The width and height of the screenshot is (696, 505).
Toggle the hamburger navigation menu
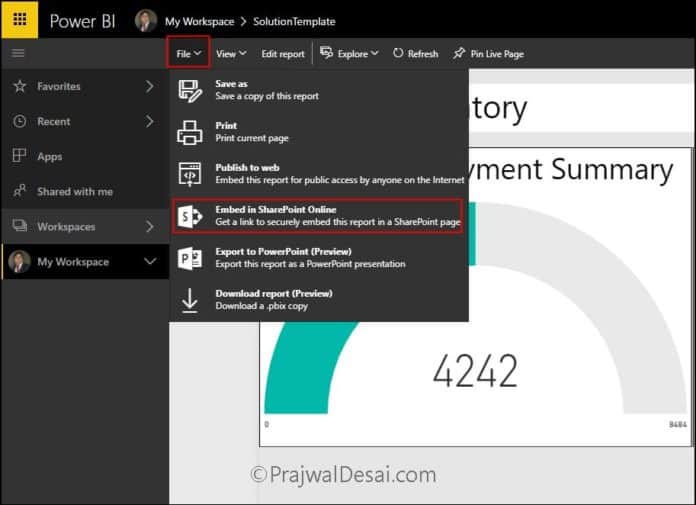tap(18, 53)
